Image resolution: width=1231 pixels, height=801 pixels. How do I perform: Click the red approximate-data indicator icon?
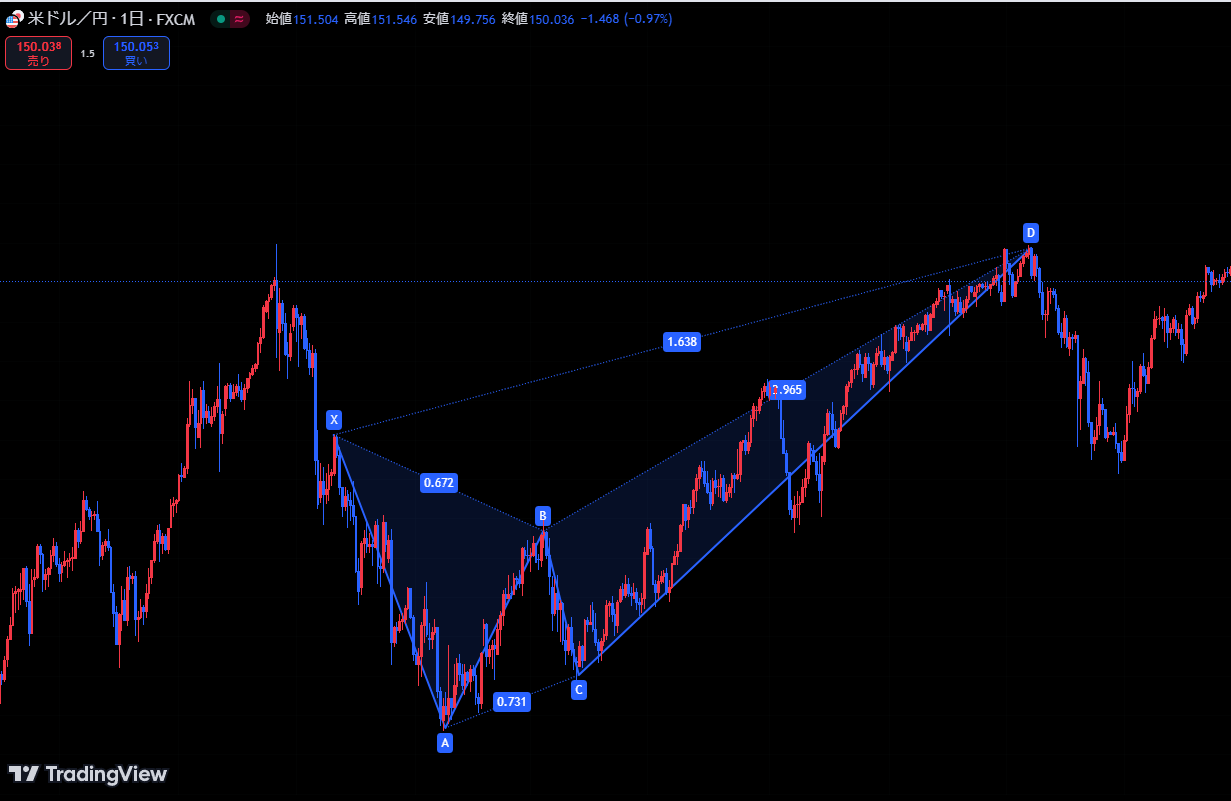pos(239,19)
